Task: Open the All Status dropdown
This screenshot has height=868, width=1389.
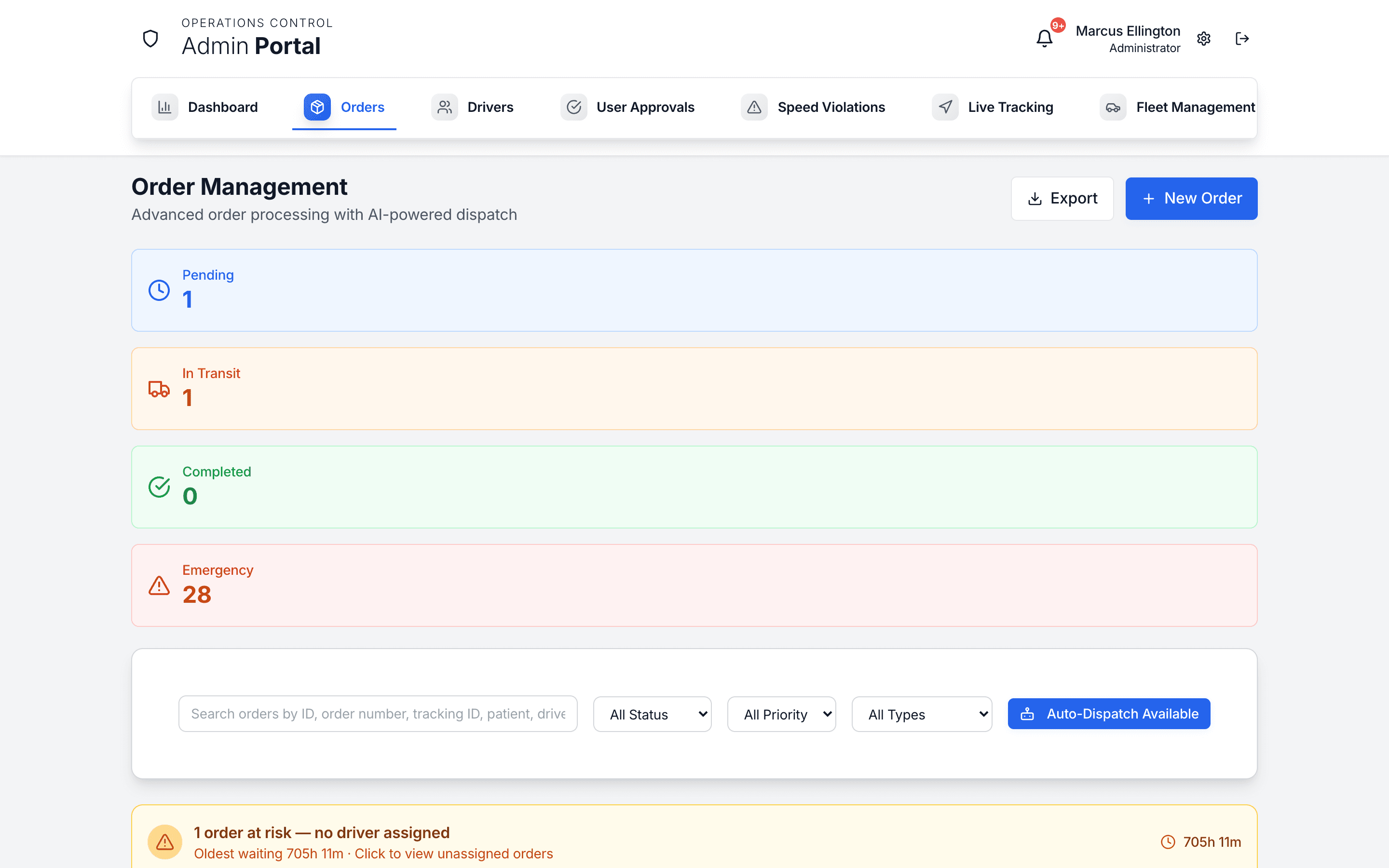Action: 652,714
